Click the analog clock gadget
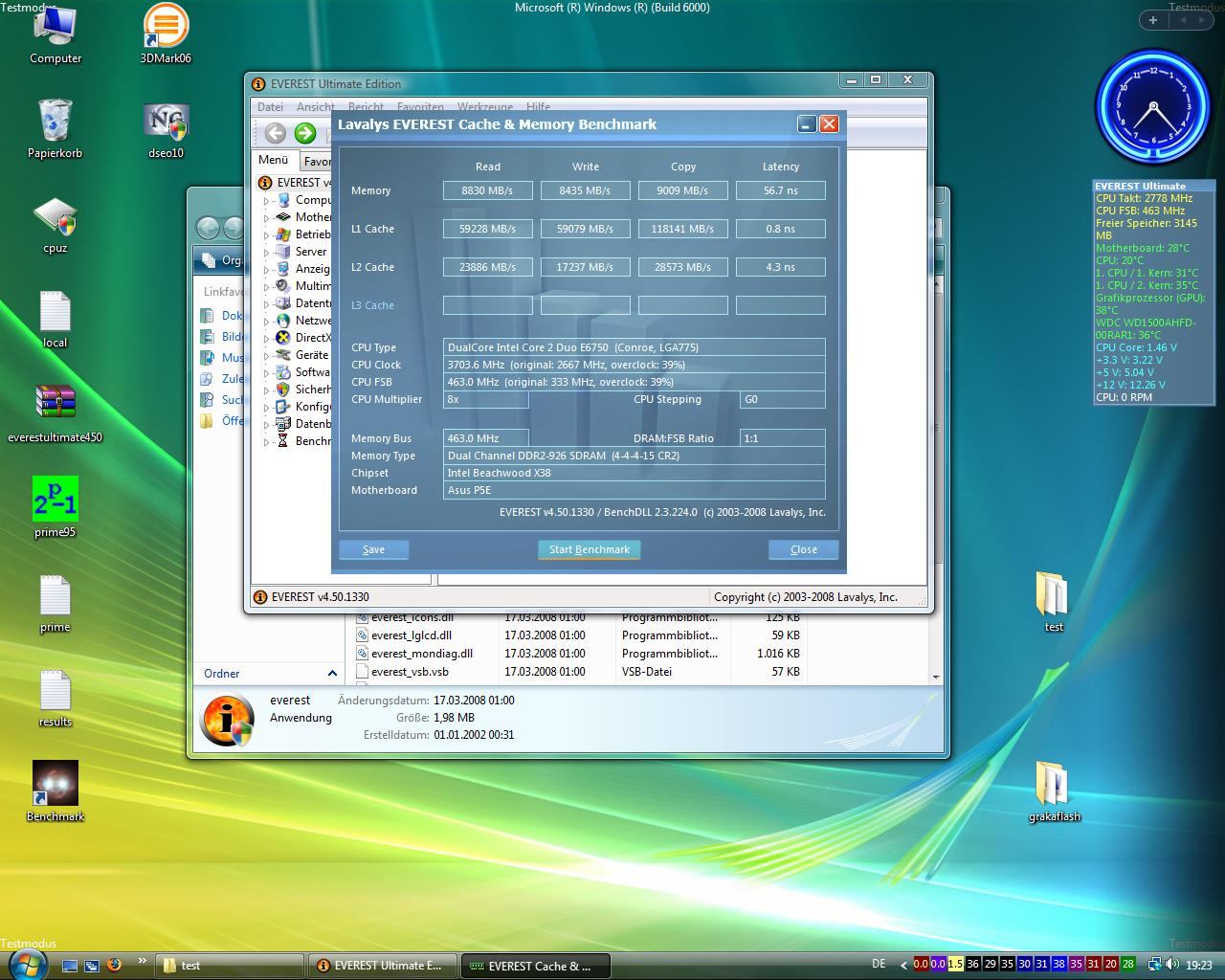This screenshot has width=1225, height=980. tap(1153, 106)
